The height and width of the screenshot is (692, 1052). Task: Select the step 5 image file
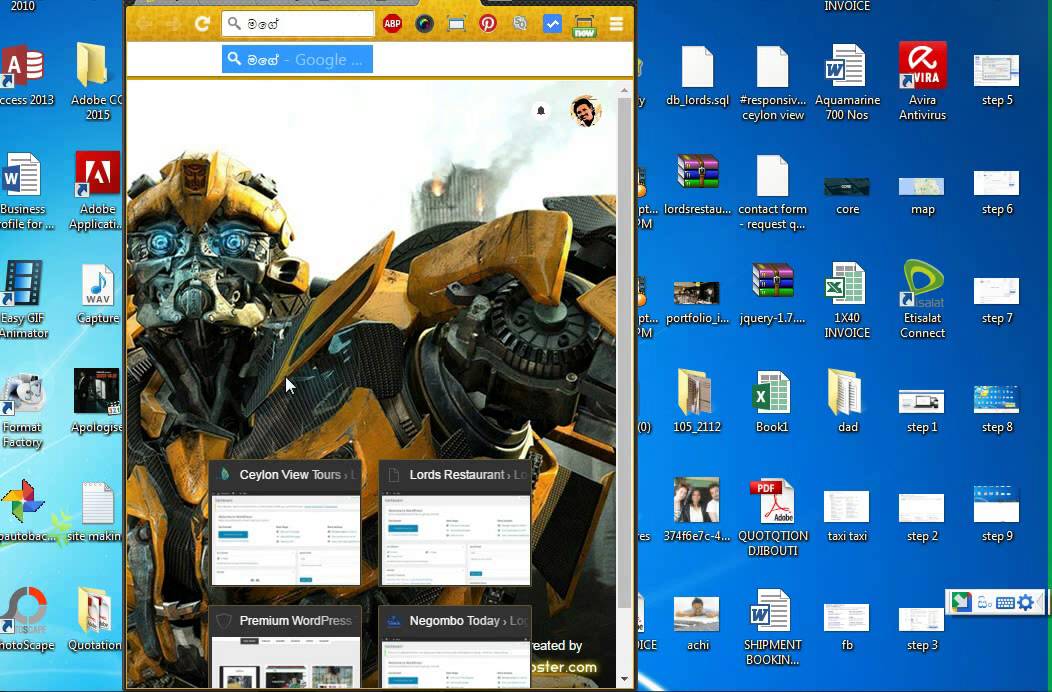point(997,79)
